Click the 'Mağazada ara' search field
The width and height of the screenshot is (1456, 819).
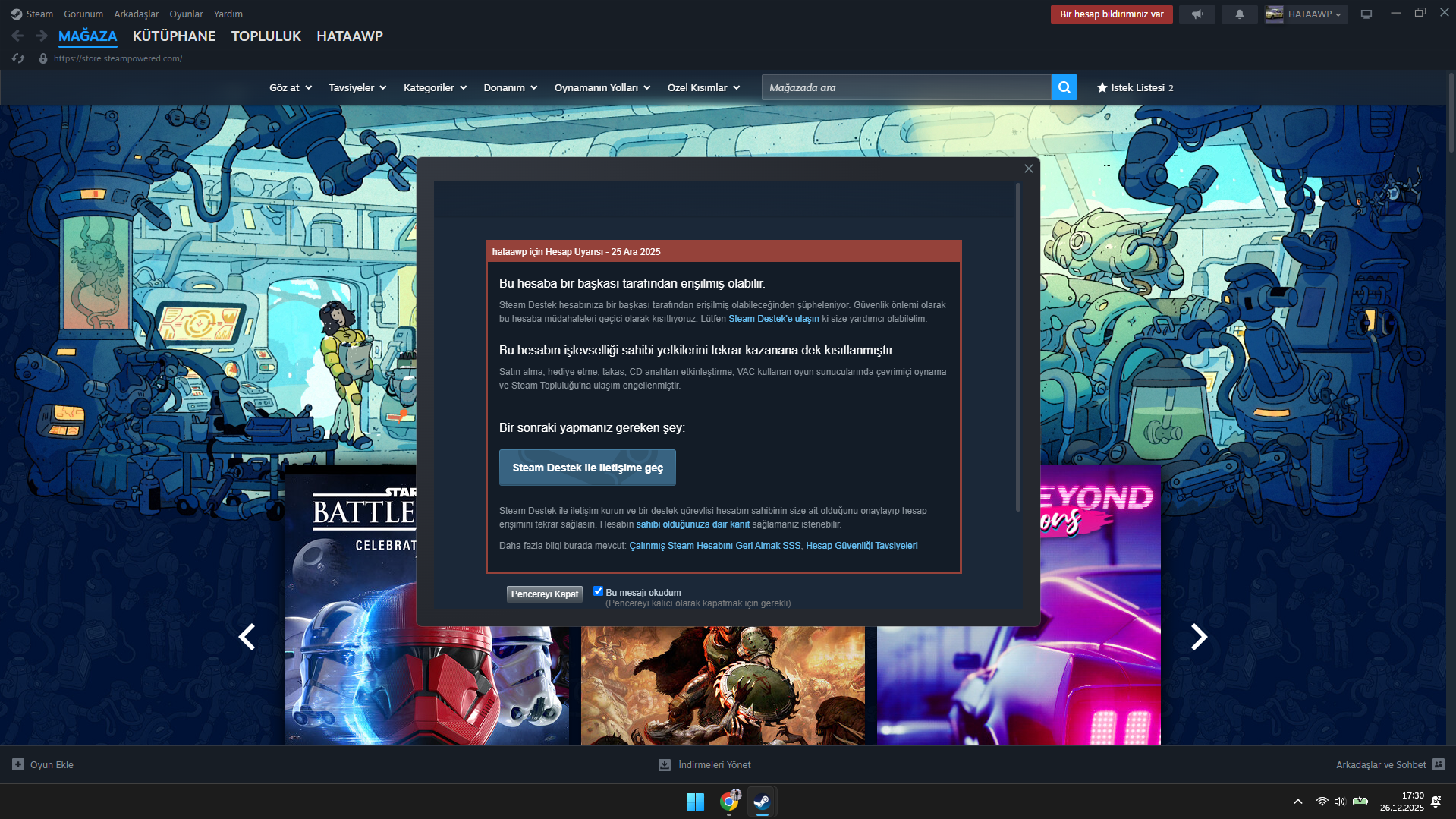[907, 87]
